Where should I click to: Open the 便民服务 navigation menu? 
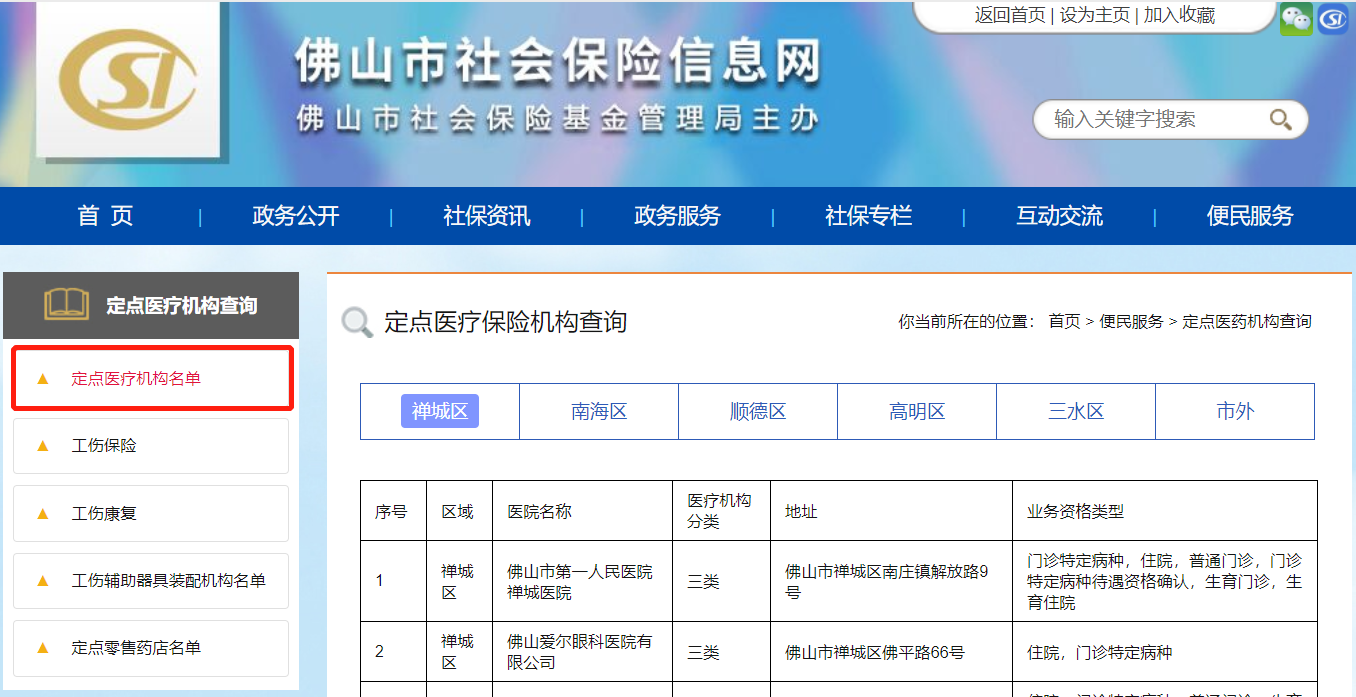click(x=1249, y=216)
